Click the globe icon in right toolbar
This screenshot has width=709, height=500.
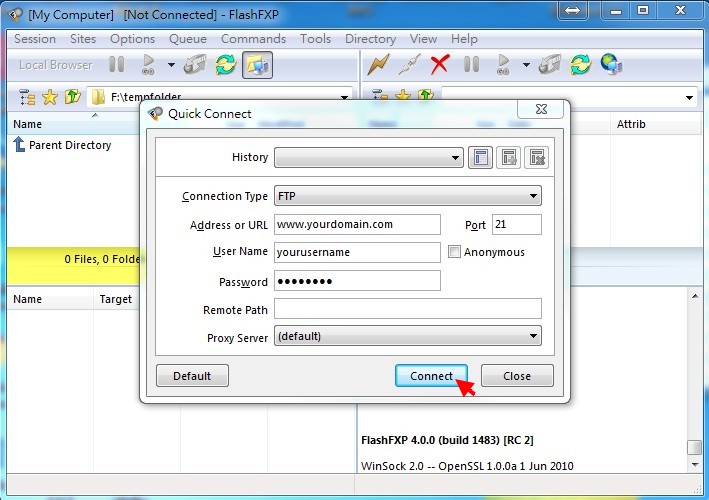[x=611, y=65]
